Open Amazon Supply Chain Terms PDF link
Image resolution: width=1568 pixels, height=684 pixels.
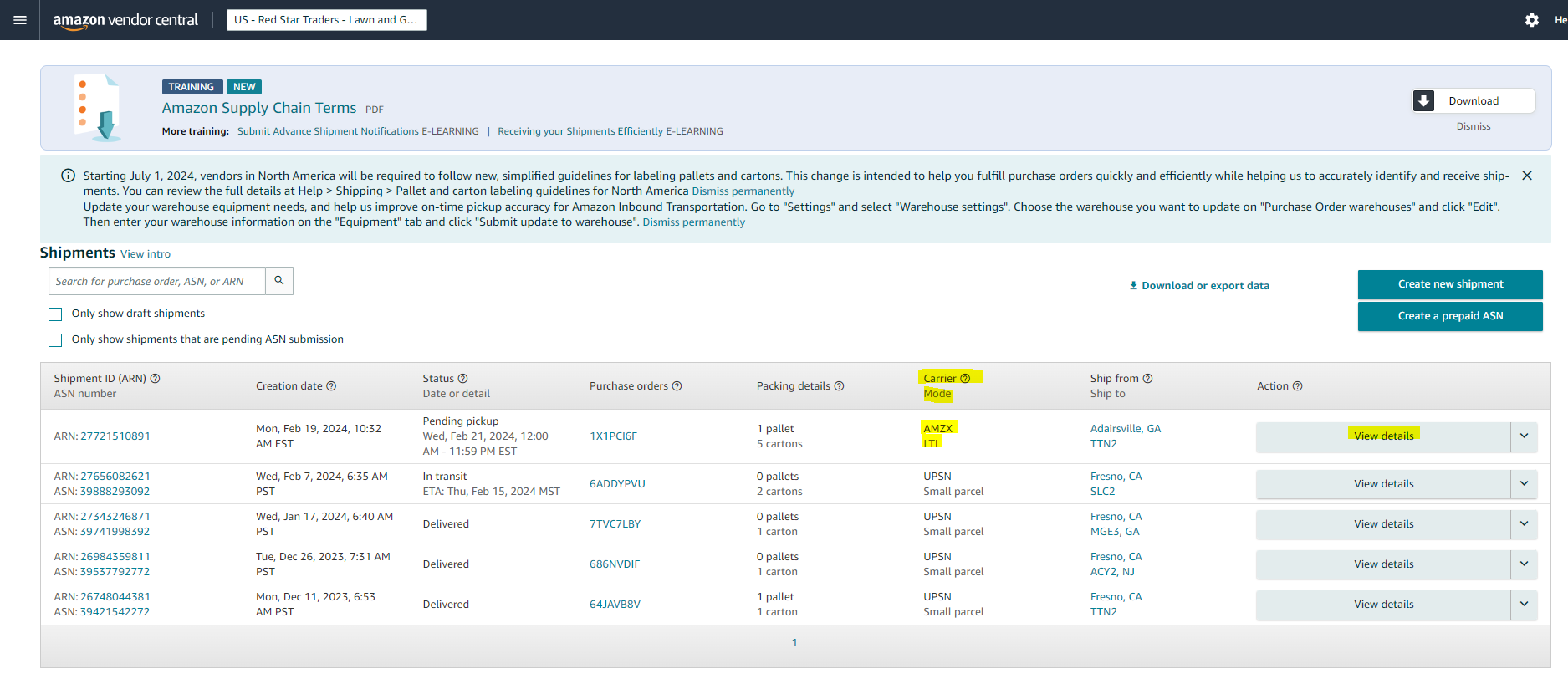pos(259,108)
